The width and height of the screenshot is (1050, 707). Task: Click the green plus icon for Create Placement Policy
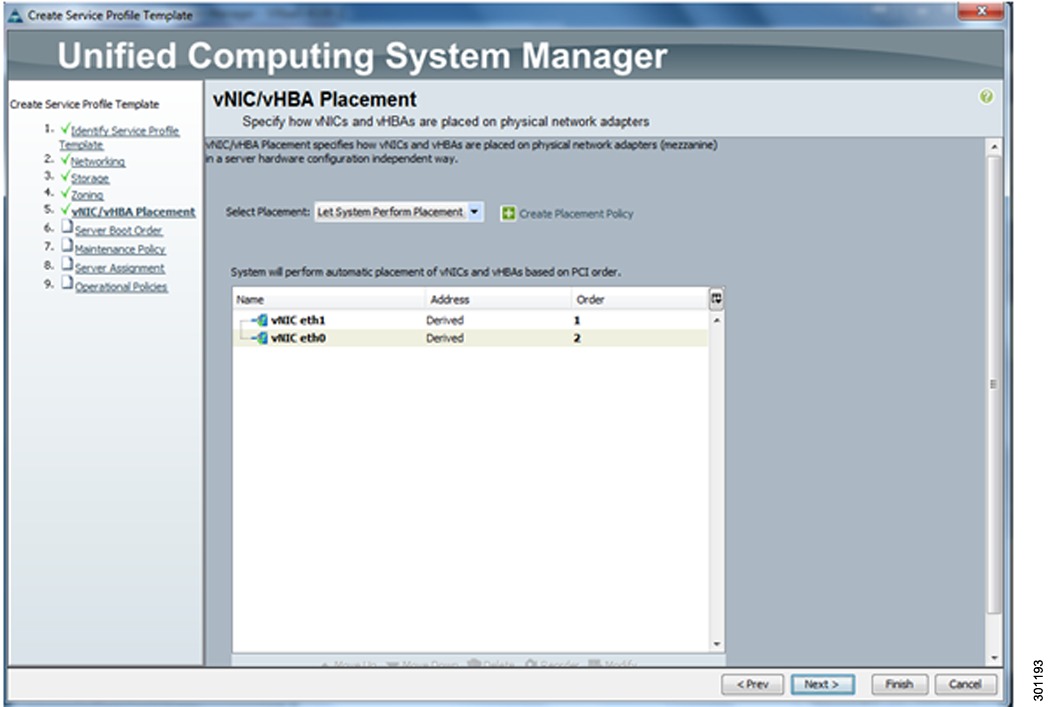coord(508,214)
